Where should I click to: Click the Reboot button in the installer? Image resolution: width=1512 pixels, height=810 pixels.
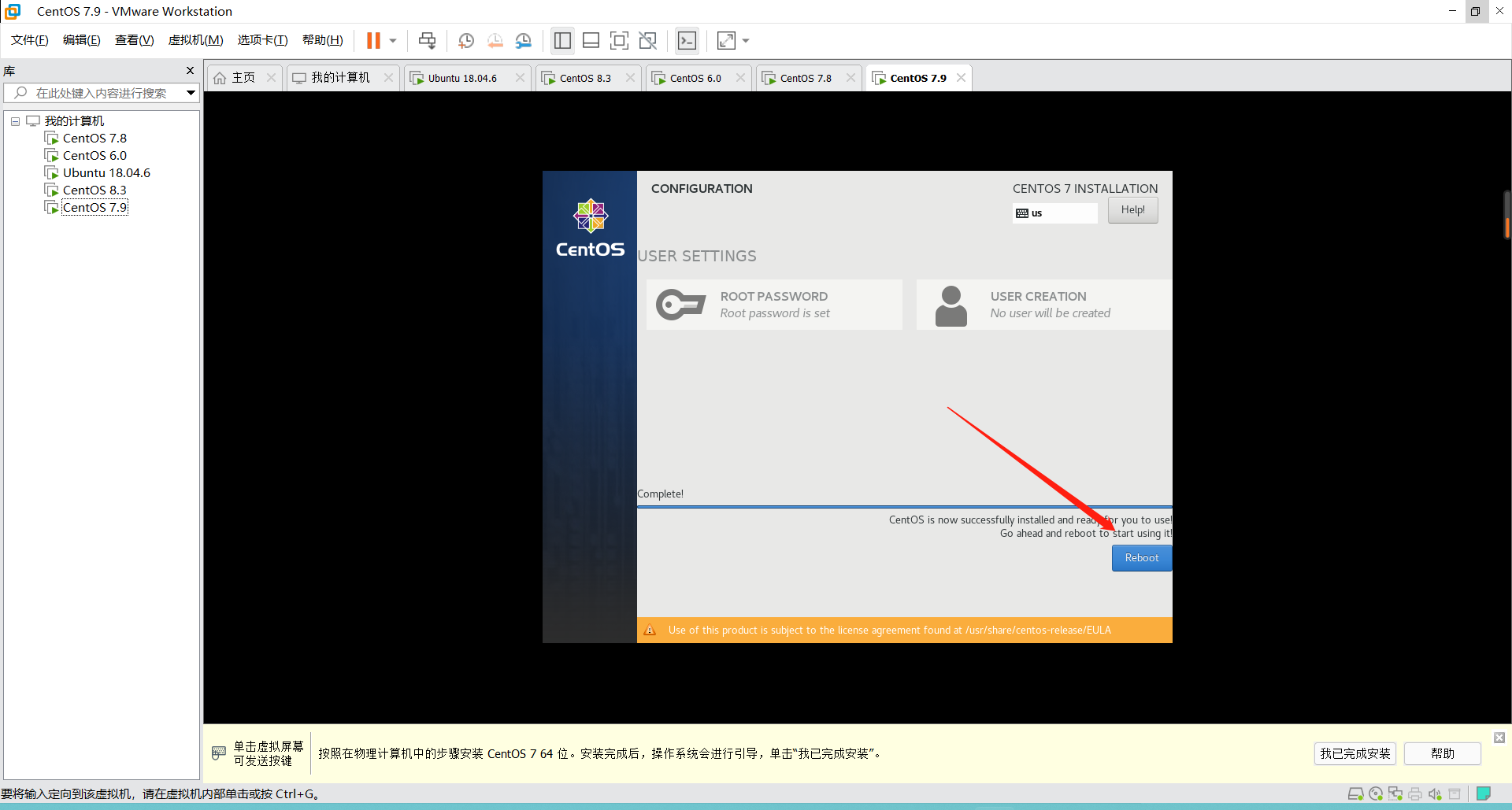click(1142, 558)
